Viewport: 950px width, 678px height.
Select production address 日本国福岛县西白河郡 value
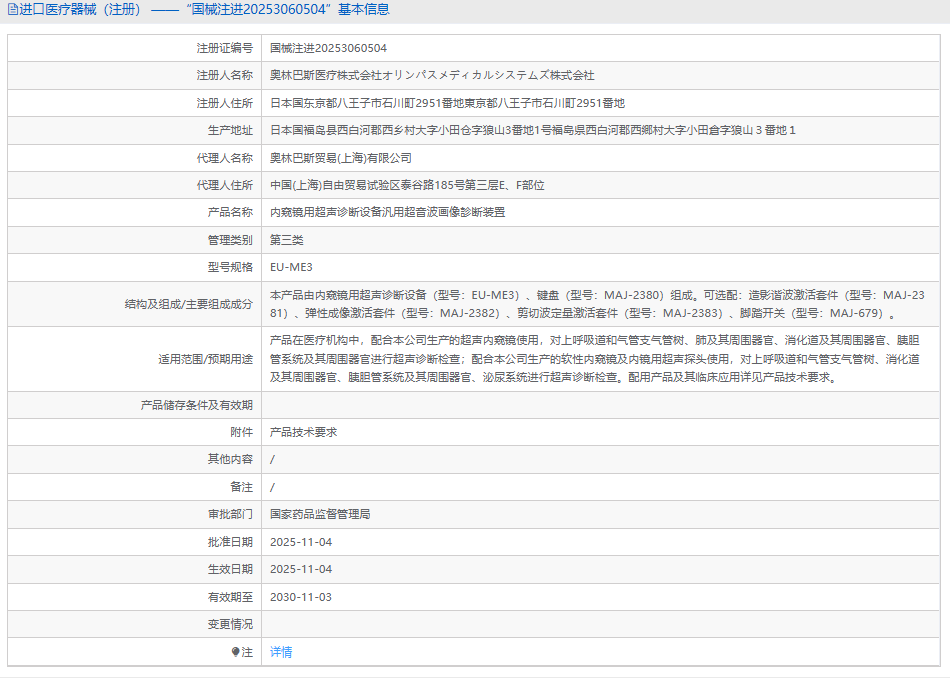click(x=533, y=130)
